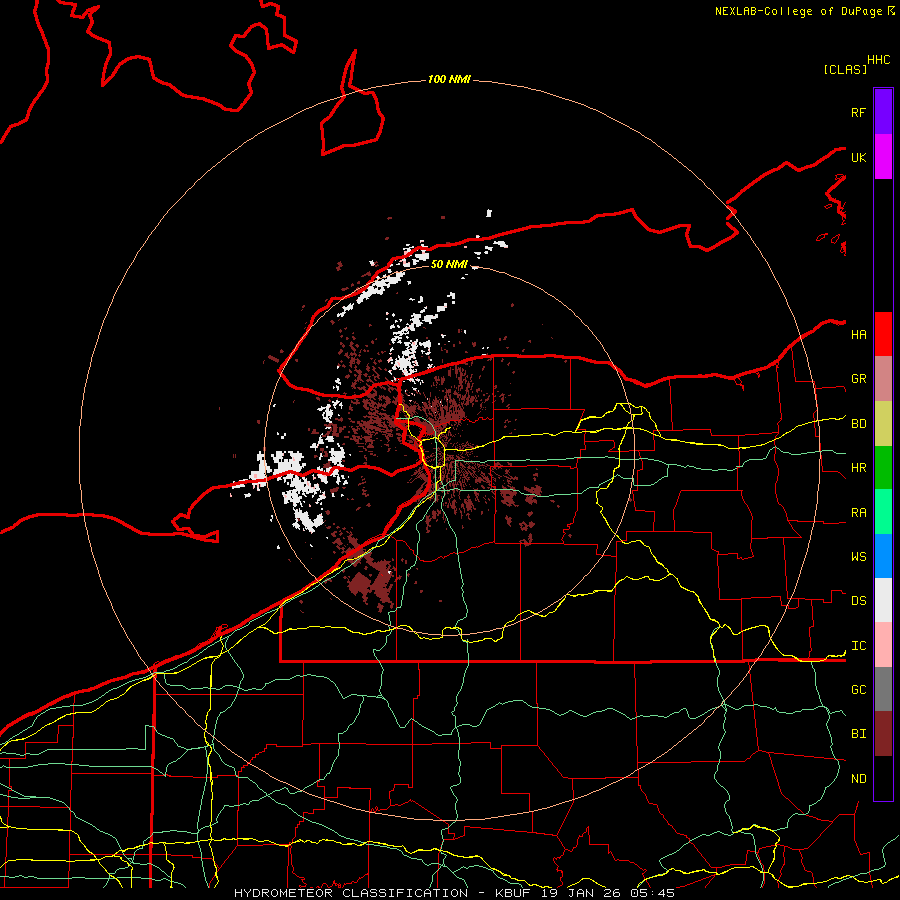Click the UK magenta legend swatch
The height and width of the screenshot is (900, 900).
click(x=883, y=157)
